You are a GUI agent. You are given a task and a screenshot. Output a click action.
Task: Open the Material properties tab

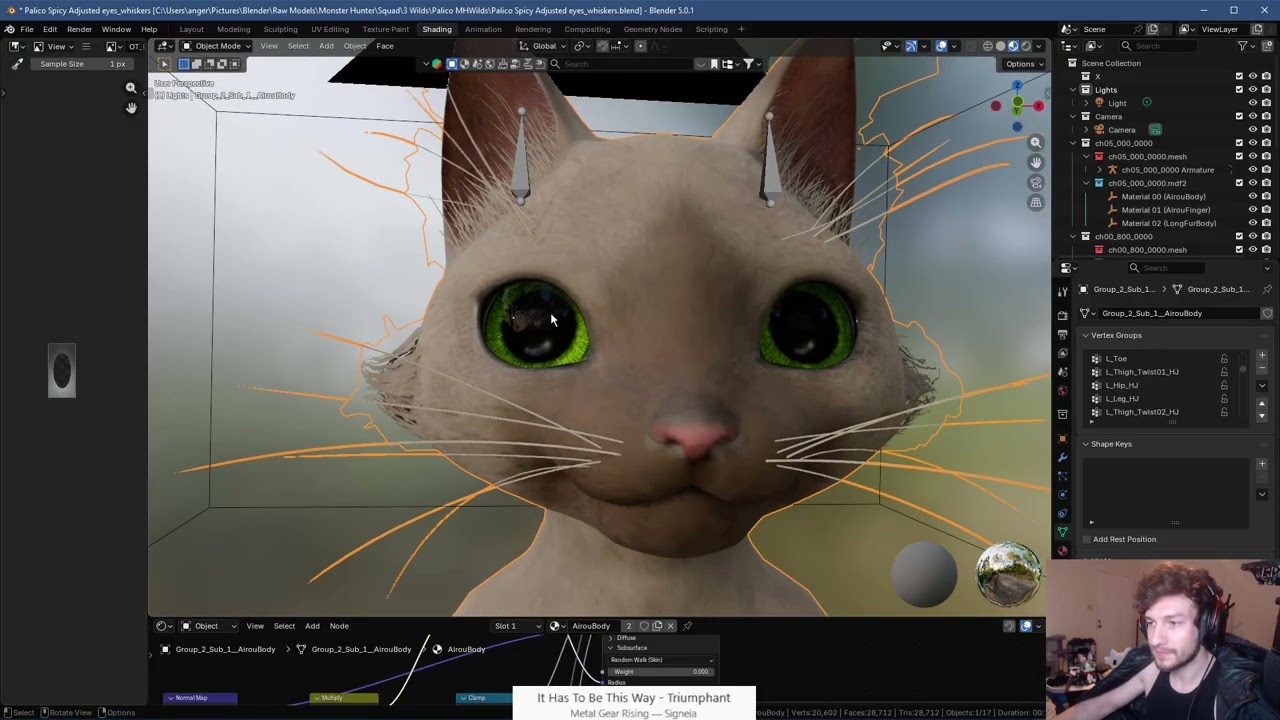pos(1062,550)
